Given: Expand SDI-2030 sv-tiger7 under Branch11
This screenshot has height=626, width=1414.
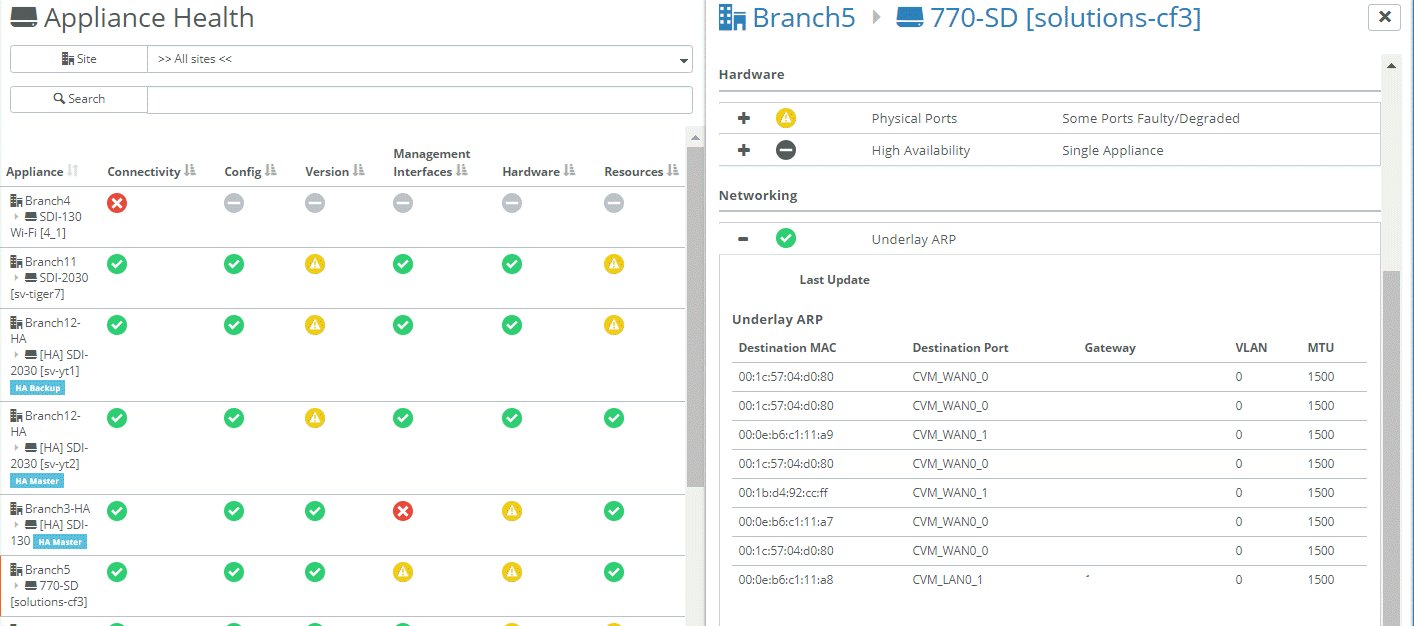Looking at the screenshot, I should point(17,278).
